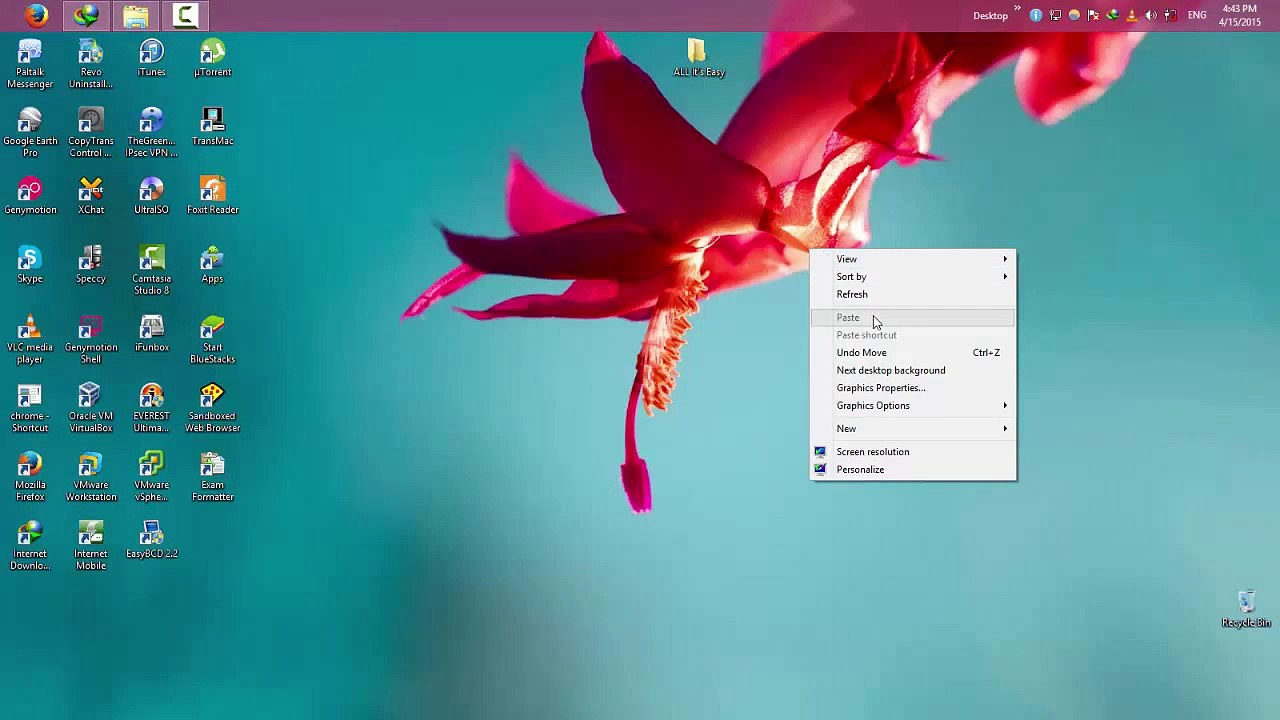Choose Refresh from the context menu
Screen dimensions: 1280x720
[x=913, y=294]
